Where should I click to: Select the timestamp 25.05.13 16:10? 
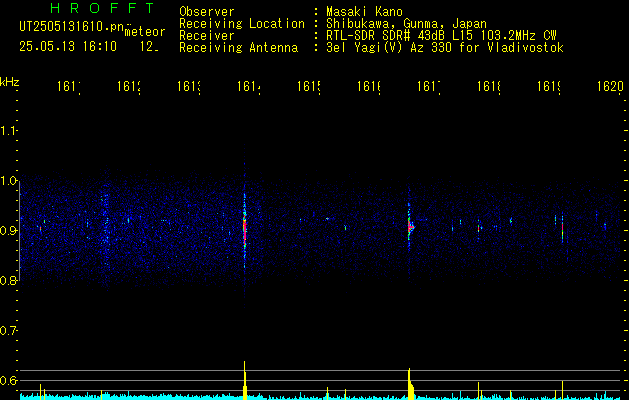(68, 47)
